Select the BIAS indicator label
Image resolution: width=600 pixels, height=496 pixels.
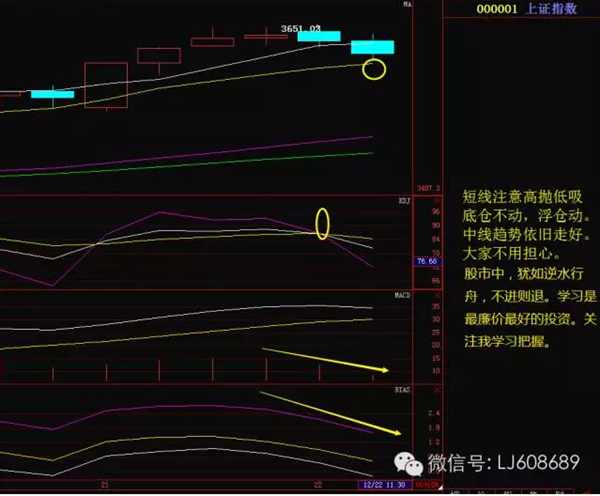click(402, 390)
